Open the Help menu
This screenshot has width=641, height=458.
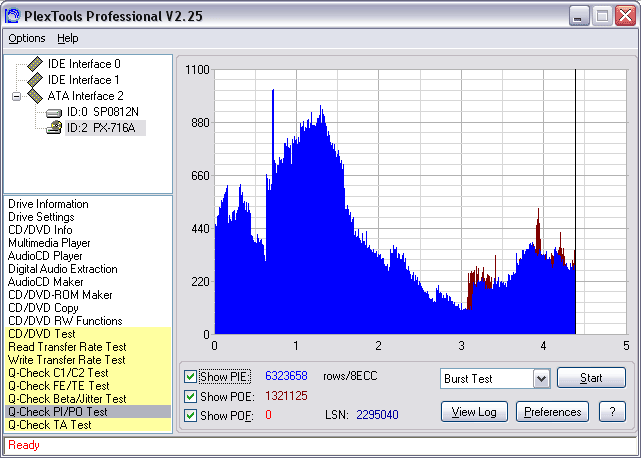pos(67,38)
